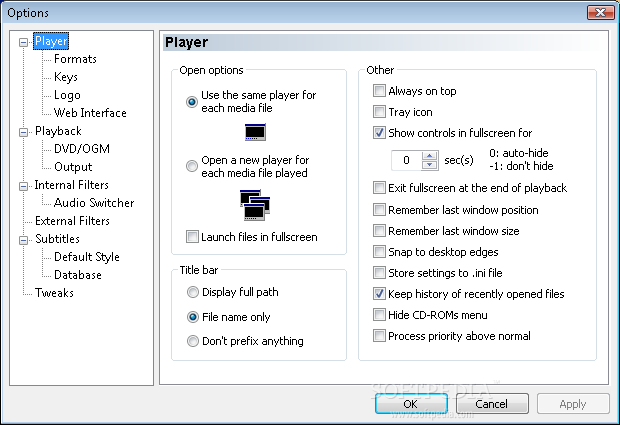Select Display full path title option
This screenshot has height=425, width=620.
point(193,292)
